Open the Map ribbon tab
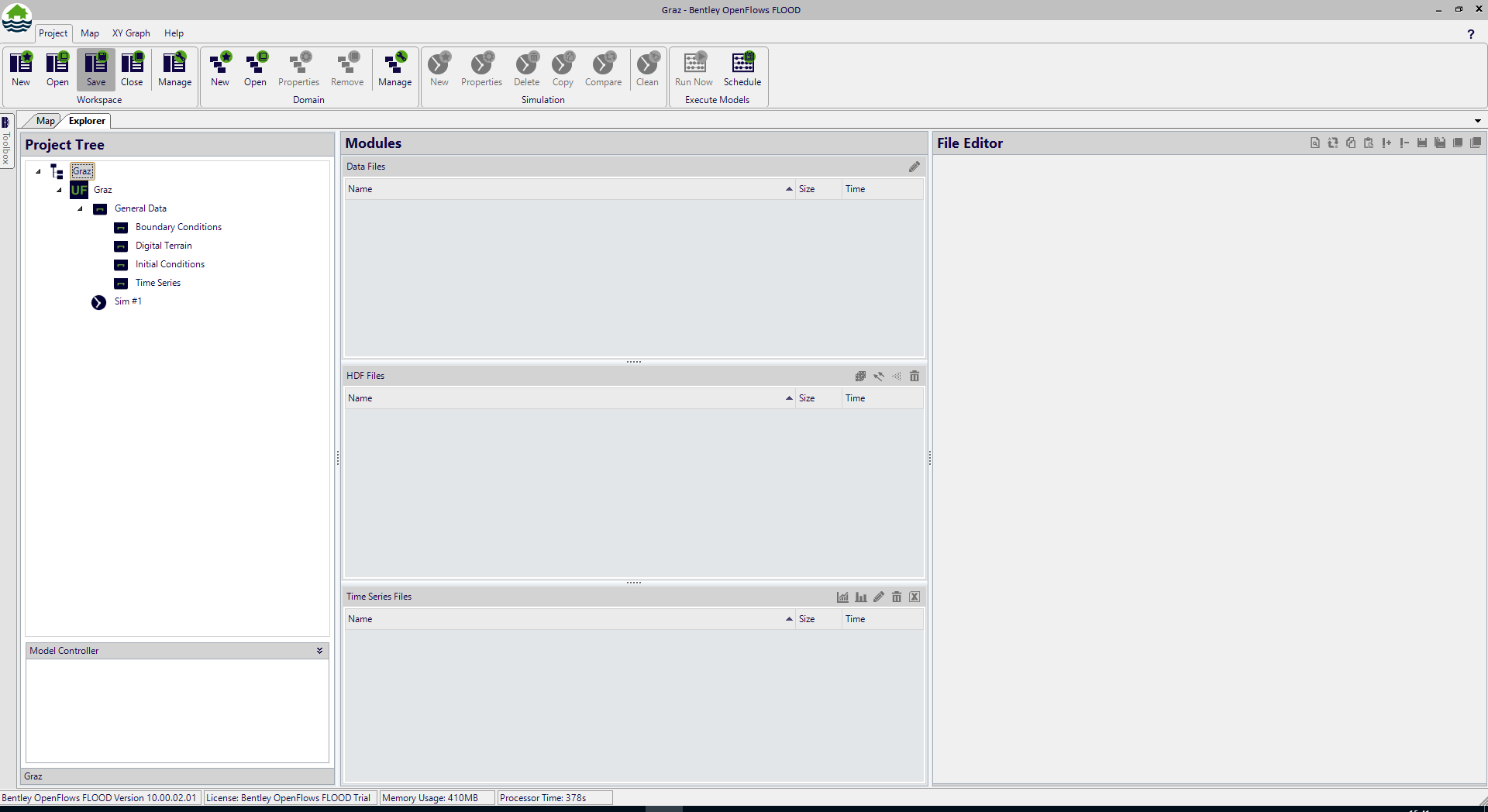 tap(90, 33)
